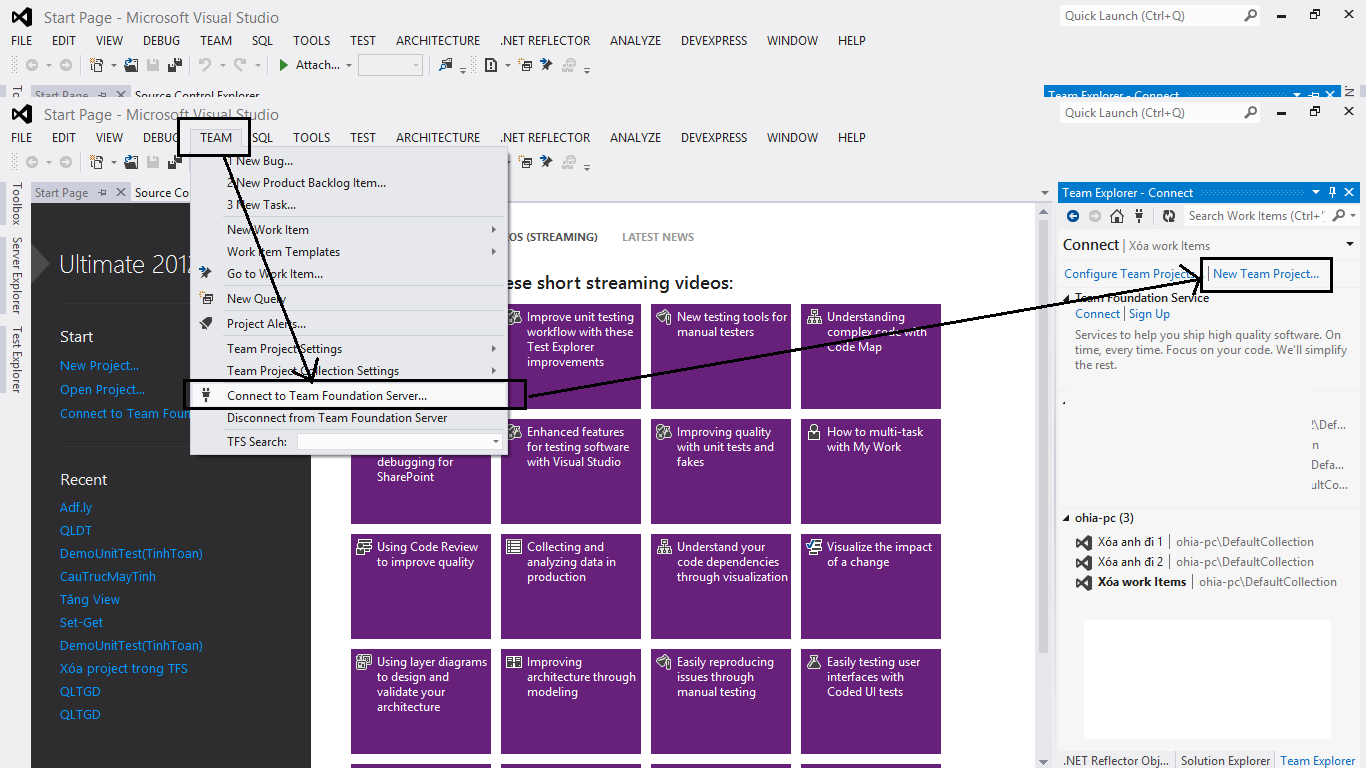Click the Team Explorer back arrow

coord(1073,216)
